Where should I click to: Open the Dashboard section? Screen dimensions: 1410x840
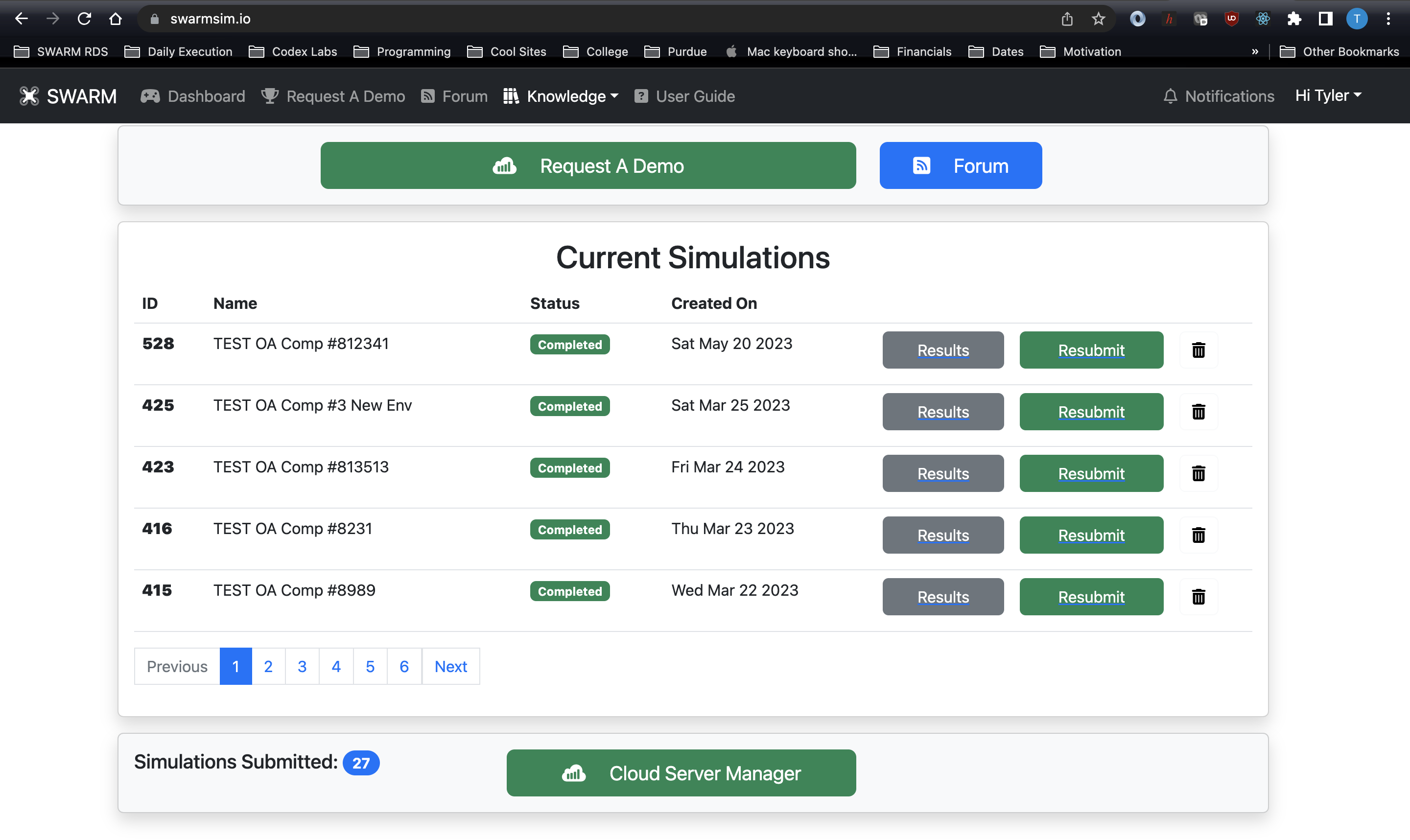coord(205,96)
